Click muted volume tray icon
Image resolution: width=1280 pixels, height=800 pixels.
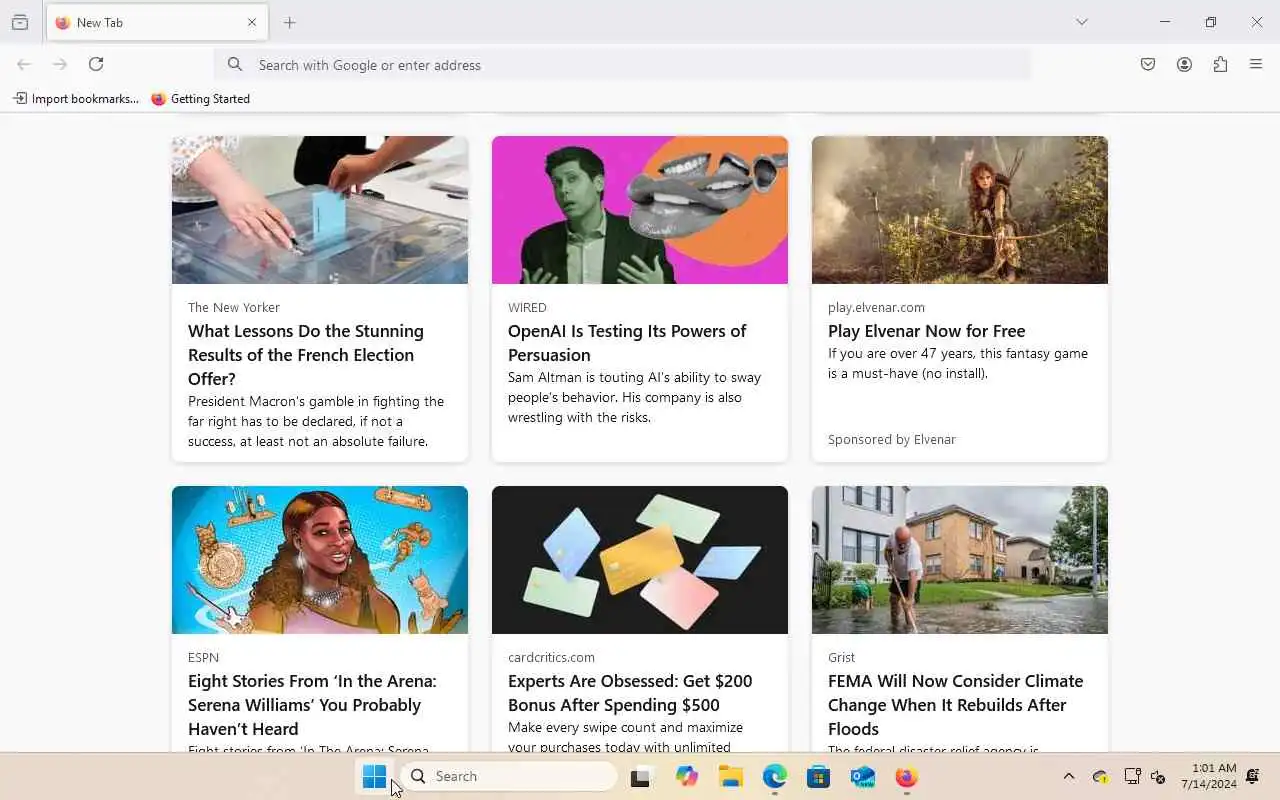click(1158, 776)
